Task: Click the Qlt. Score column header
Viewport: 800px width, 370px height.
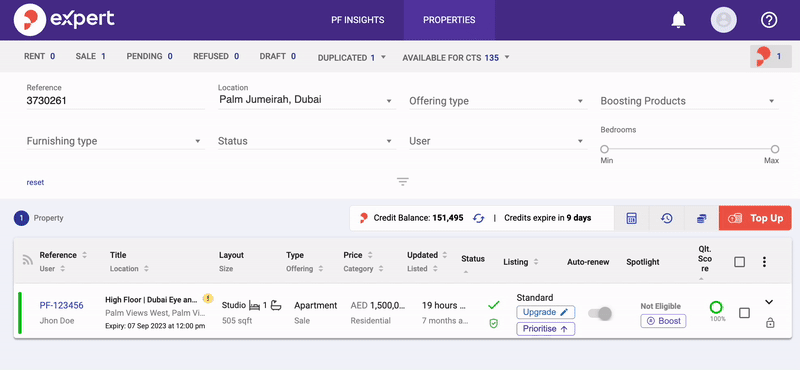Action: coord(705,259)
